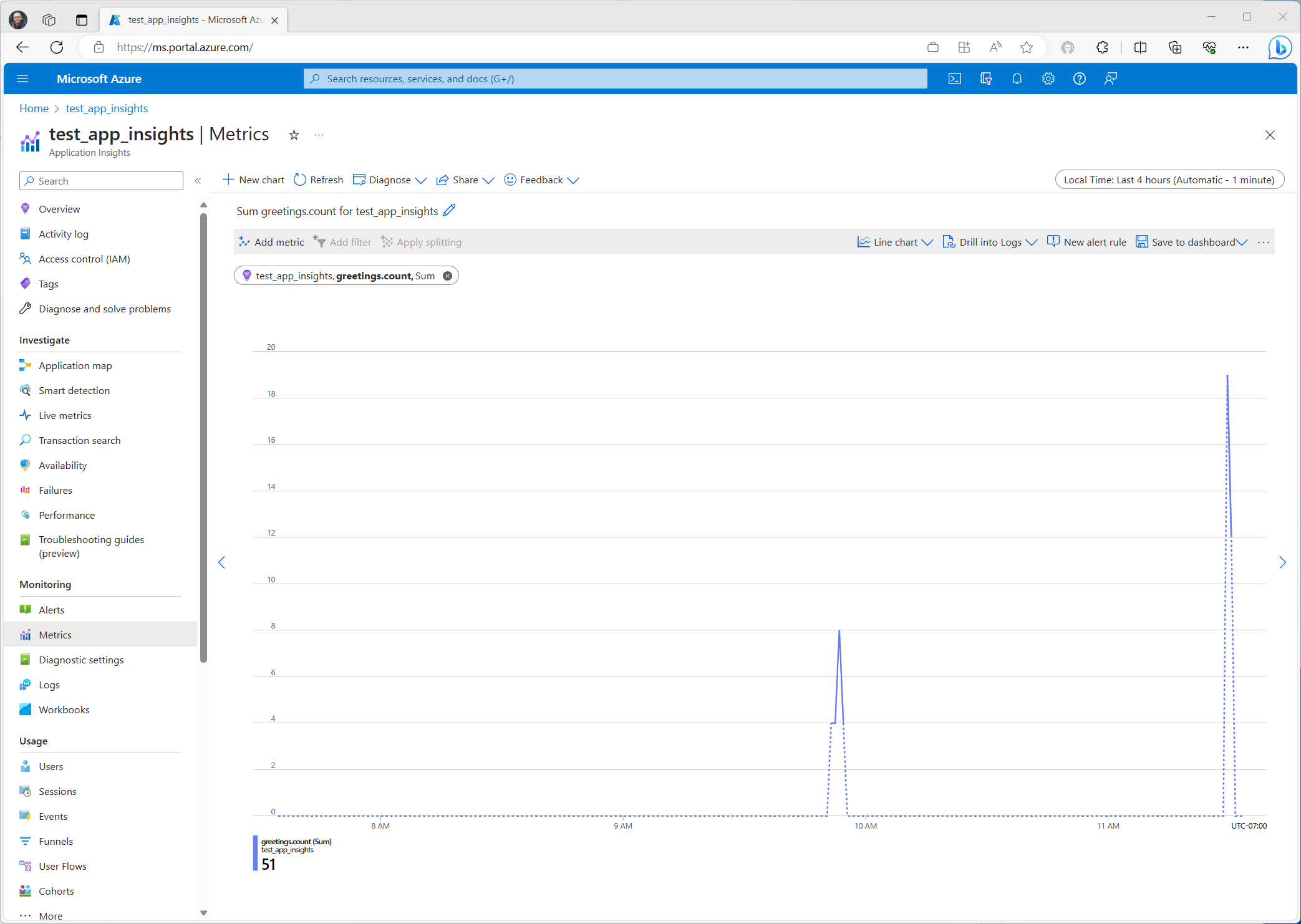Image resolution: width=1301 pixels, height=924 pixels.
Task: Click pencil icon to edit chart title
Action: [x=449, y=211]
